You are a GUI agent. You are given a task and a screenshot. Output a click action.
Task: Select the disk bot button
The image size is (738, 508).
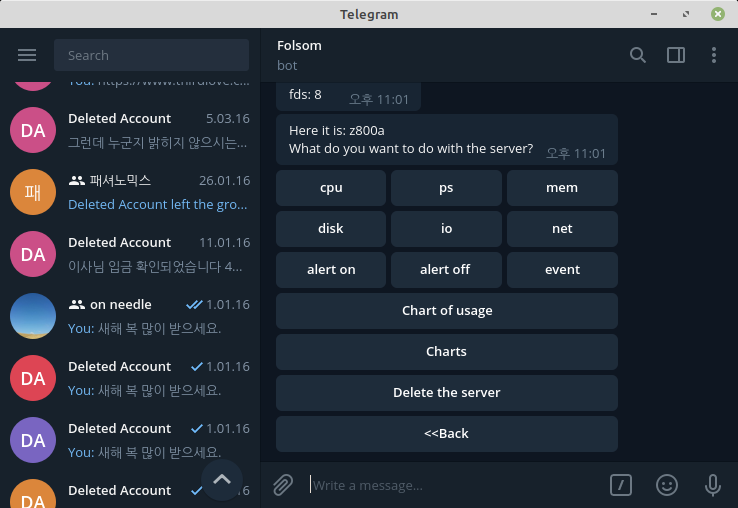[331, 229]
